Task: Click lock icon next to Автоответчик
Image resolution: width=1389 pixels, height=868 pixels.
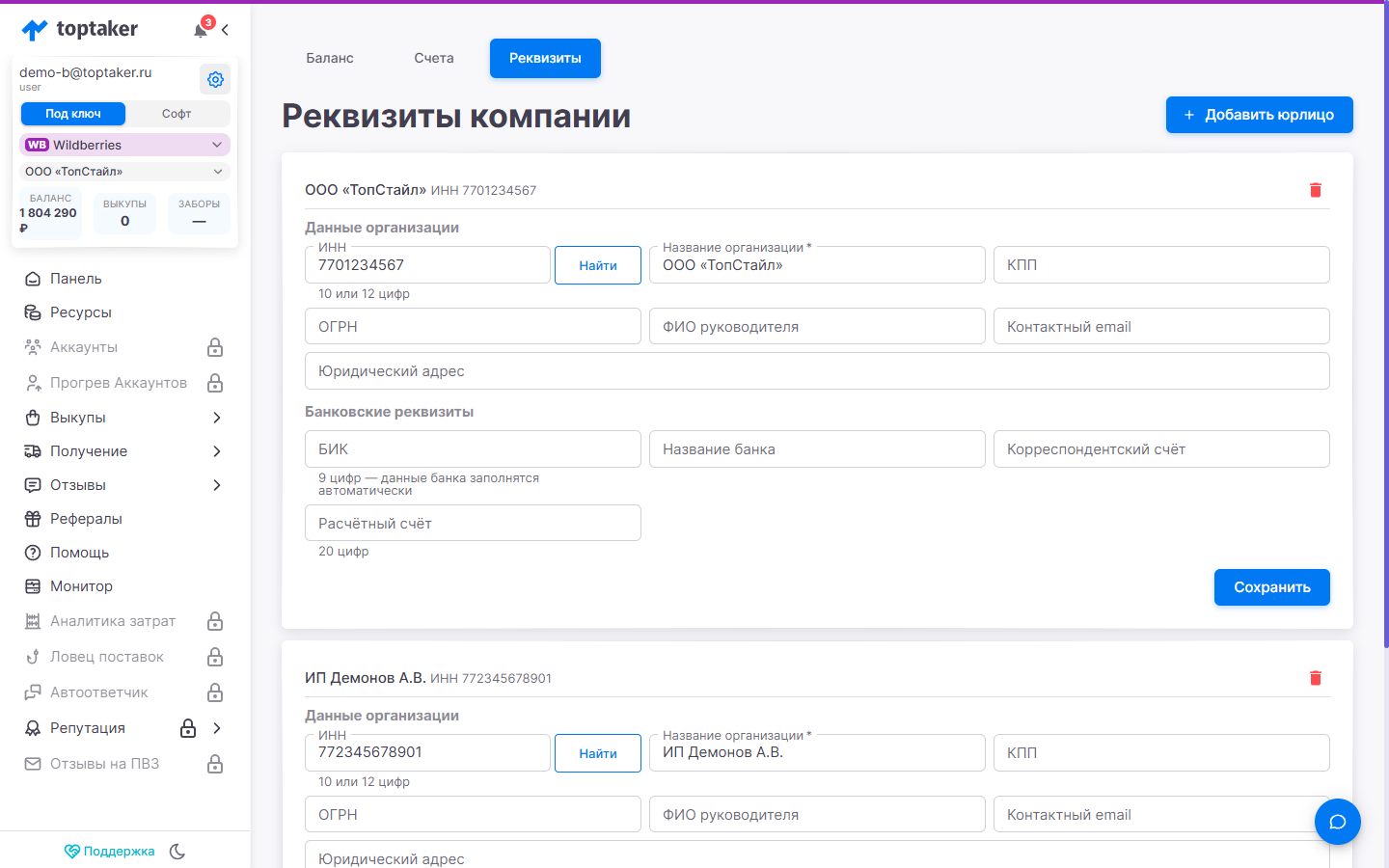Action: click(x=215, y=692)
